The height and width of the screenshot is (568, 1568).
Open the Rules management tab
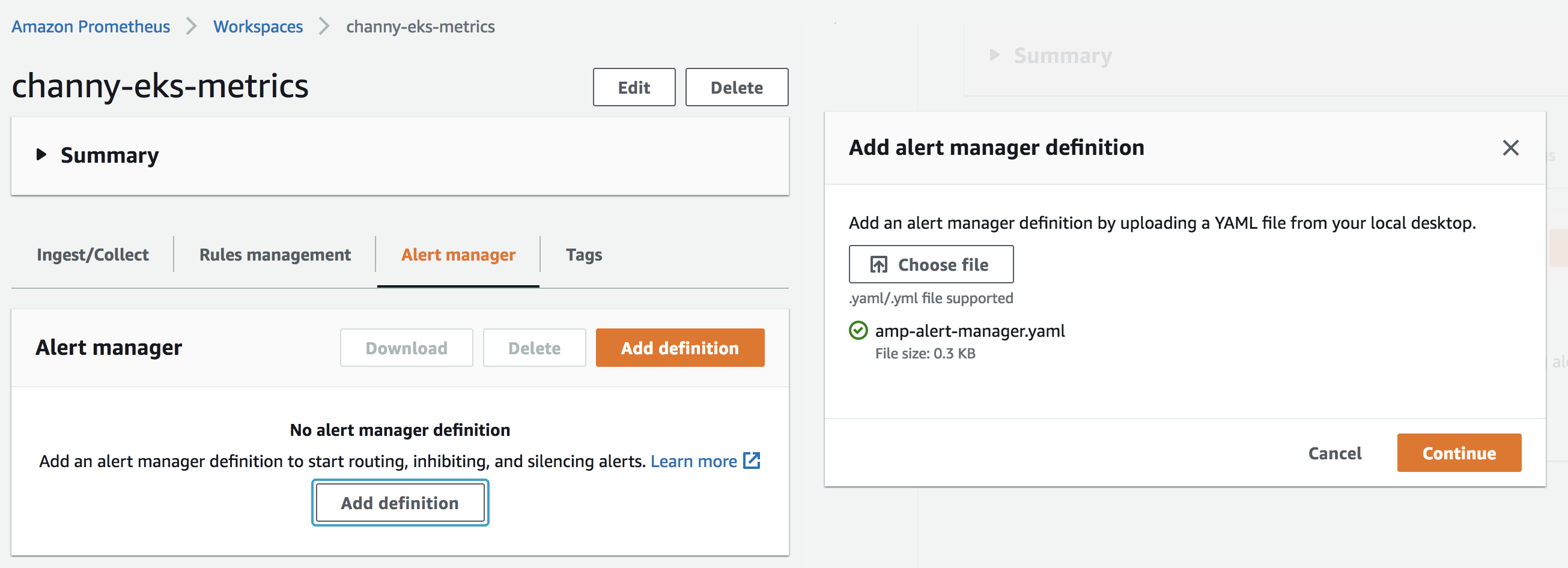tap(275, 254)
